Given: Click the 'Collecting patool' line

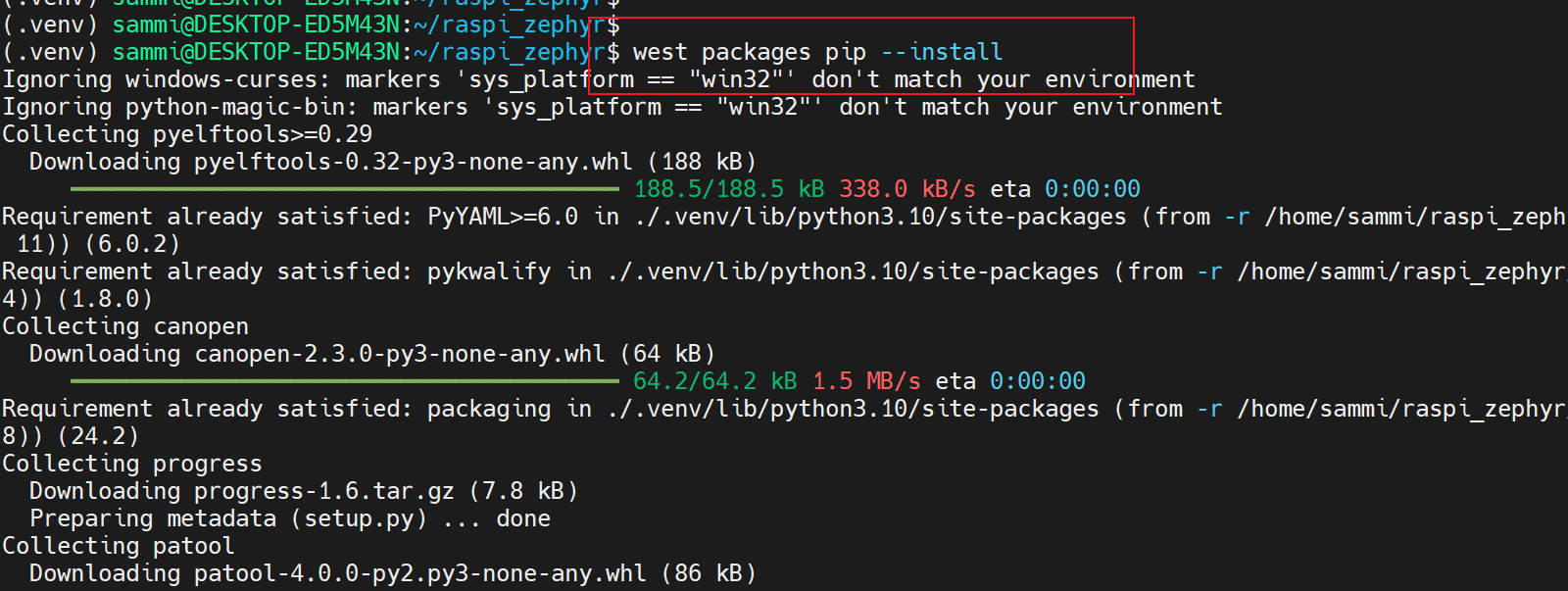Looking at the screenshot, I should (x=119, y=546).
